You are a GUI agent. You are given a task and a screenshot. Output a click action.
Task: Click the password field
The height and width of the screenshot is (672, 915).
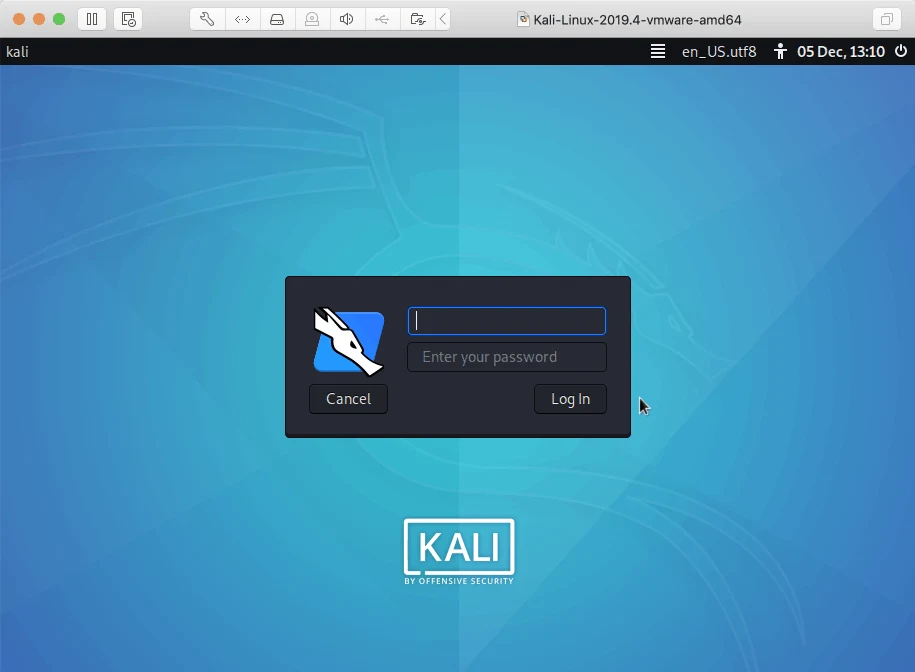[x=507, y=357]
